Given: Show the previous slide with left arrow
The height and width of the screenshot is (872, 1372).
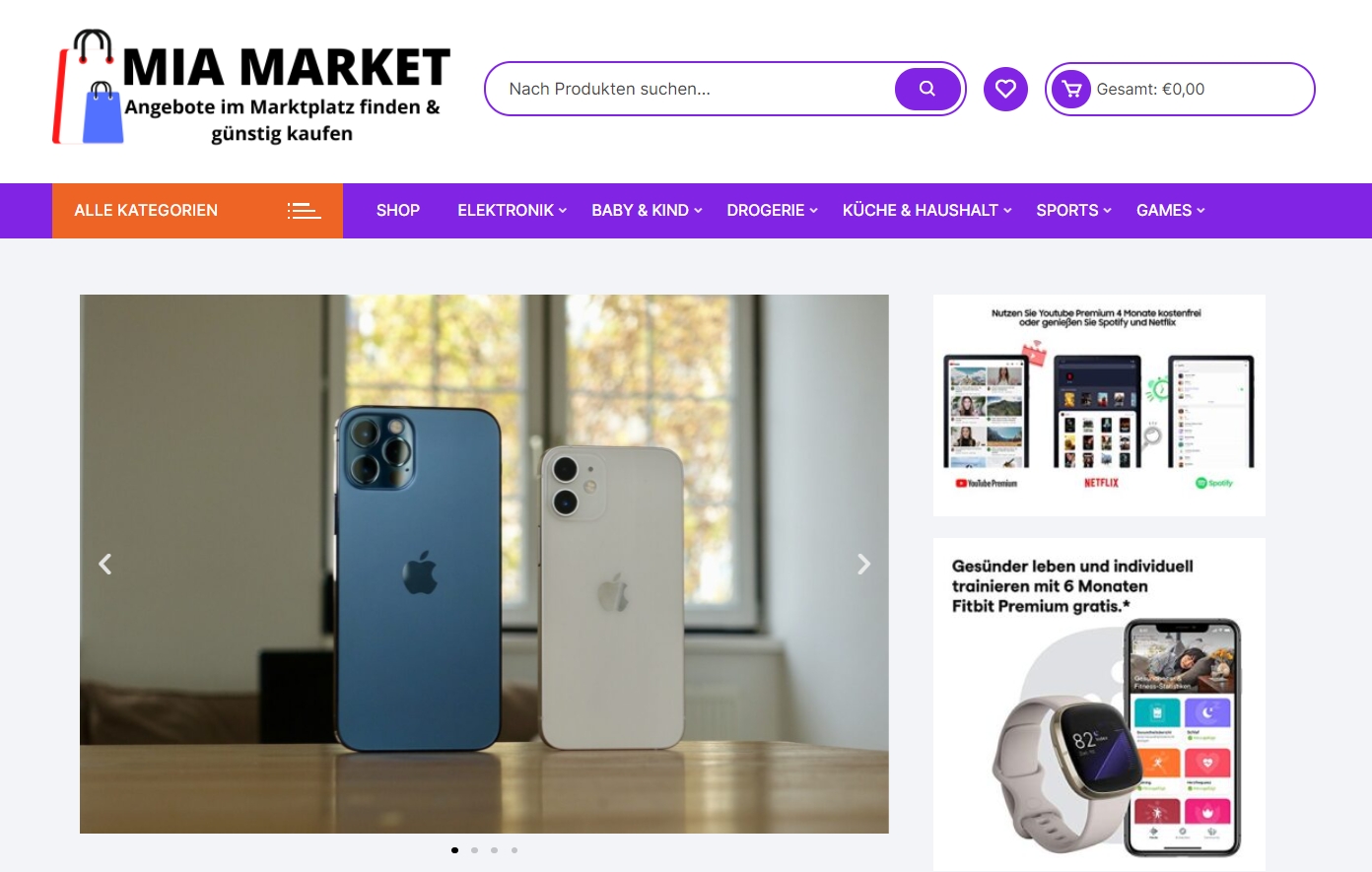Looking at the screenshot, I should click(x=105, y=564).
